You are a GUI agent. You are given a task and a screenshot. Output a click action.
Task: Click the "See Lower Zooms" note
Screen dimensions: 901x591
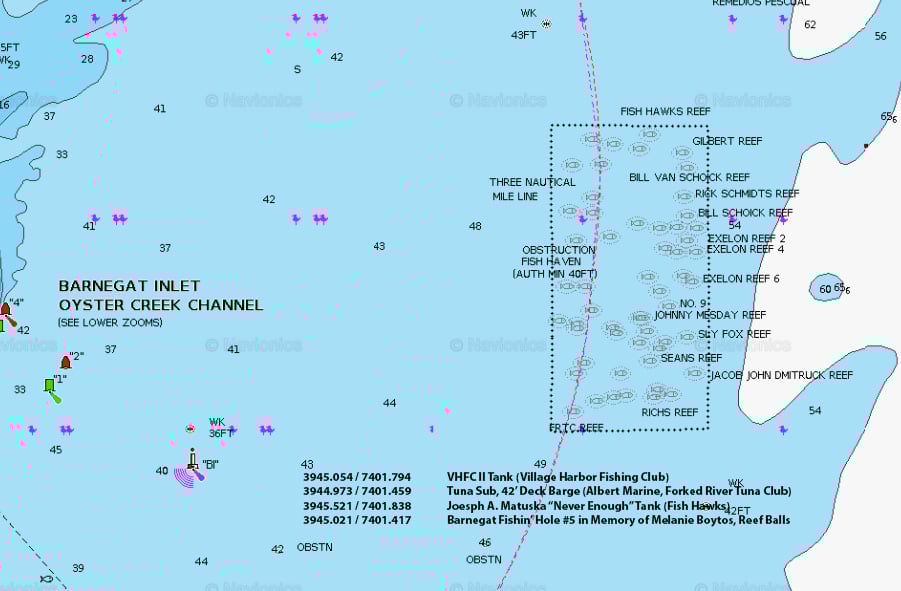pos(110,322)
